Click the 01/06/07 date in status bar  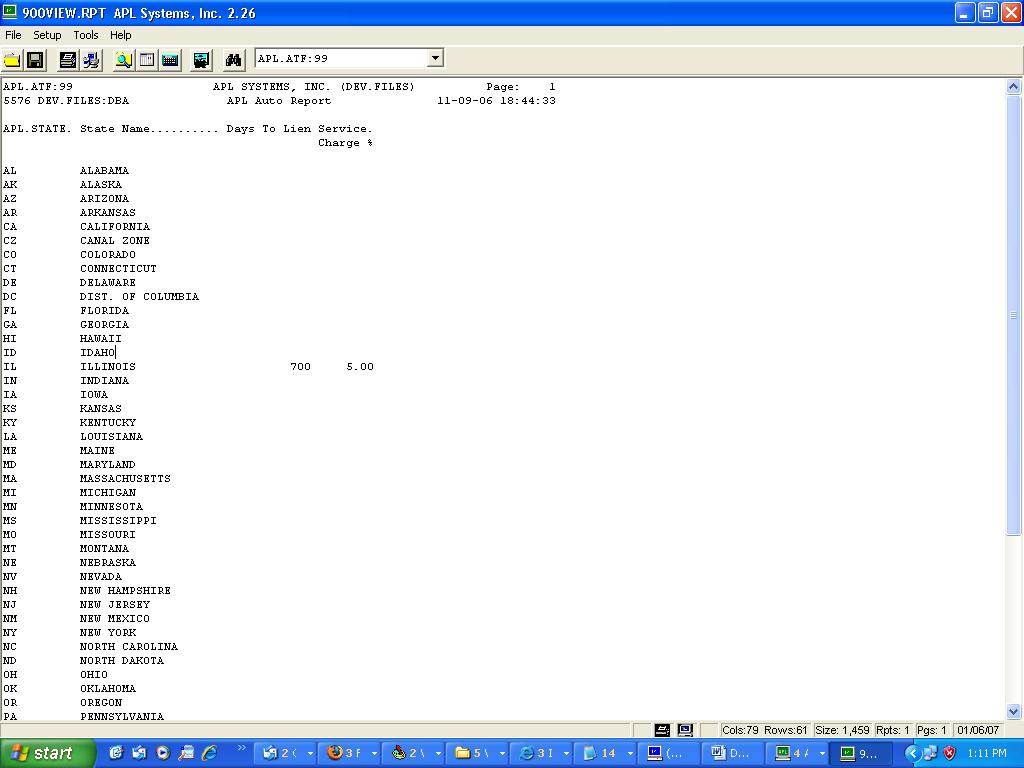[978, 730]
